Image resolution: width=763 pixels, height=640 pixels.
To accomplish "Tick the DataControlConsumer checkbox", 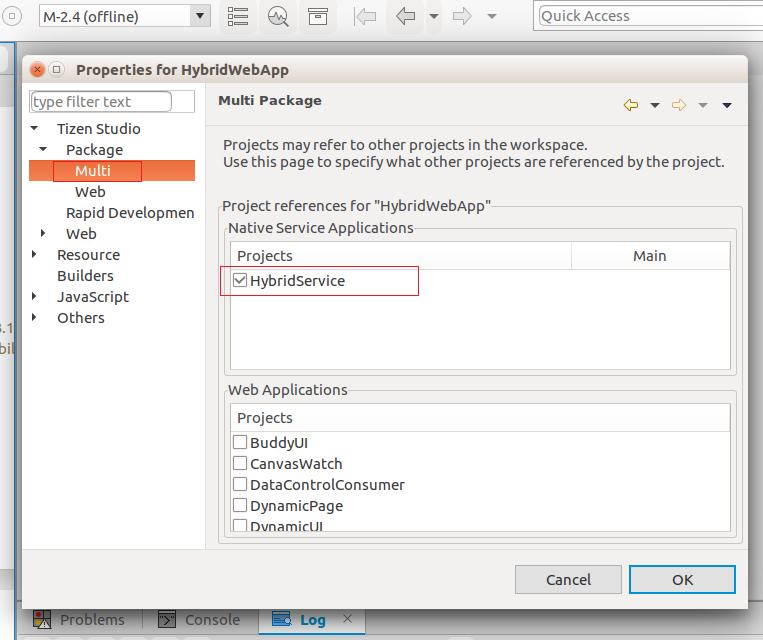I will [x=240, y=484].
